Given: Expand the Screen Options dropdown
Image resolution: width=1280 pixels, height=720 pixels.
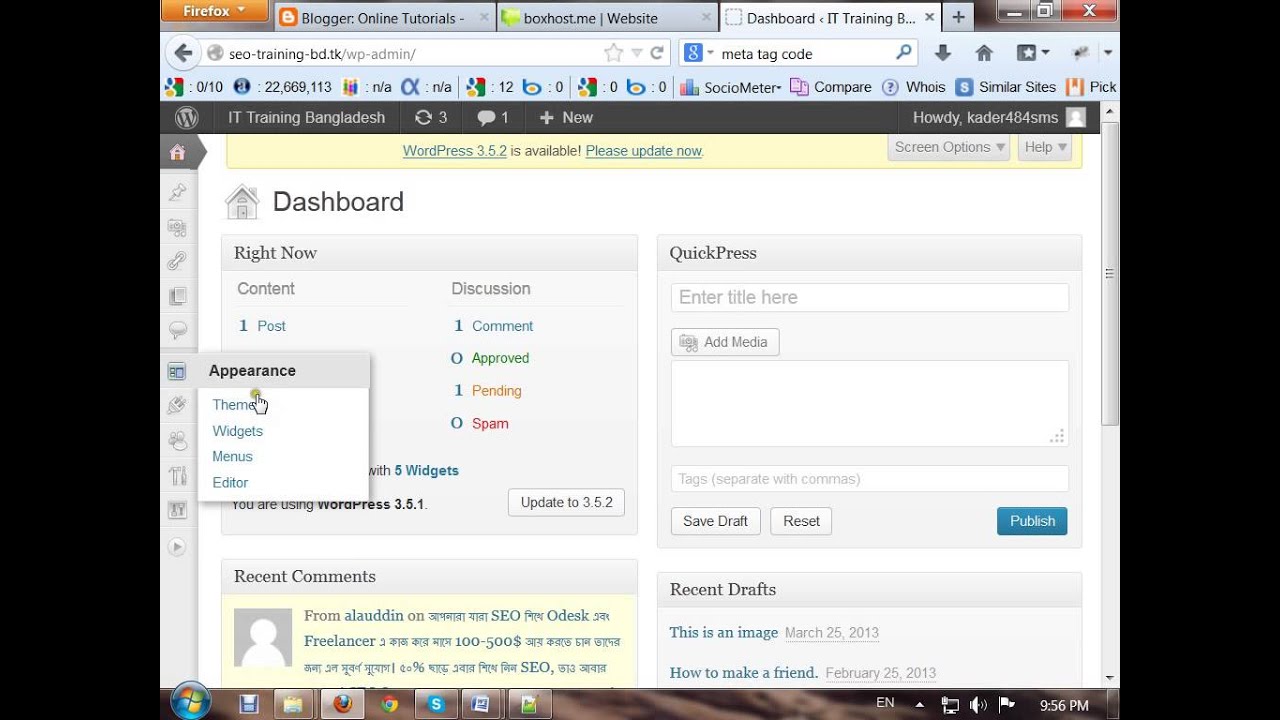Looking at the screenshot, I should coord(949,147).
